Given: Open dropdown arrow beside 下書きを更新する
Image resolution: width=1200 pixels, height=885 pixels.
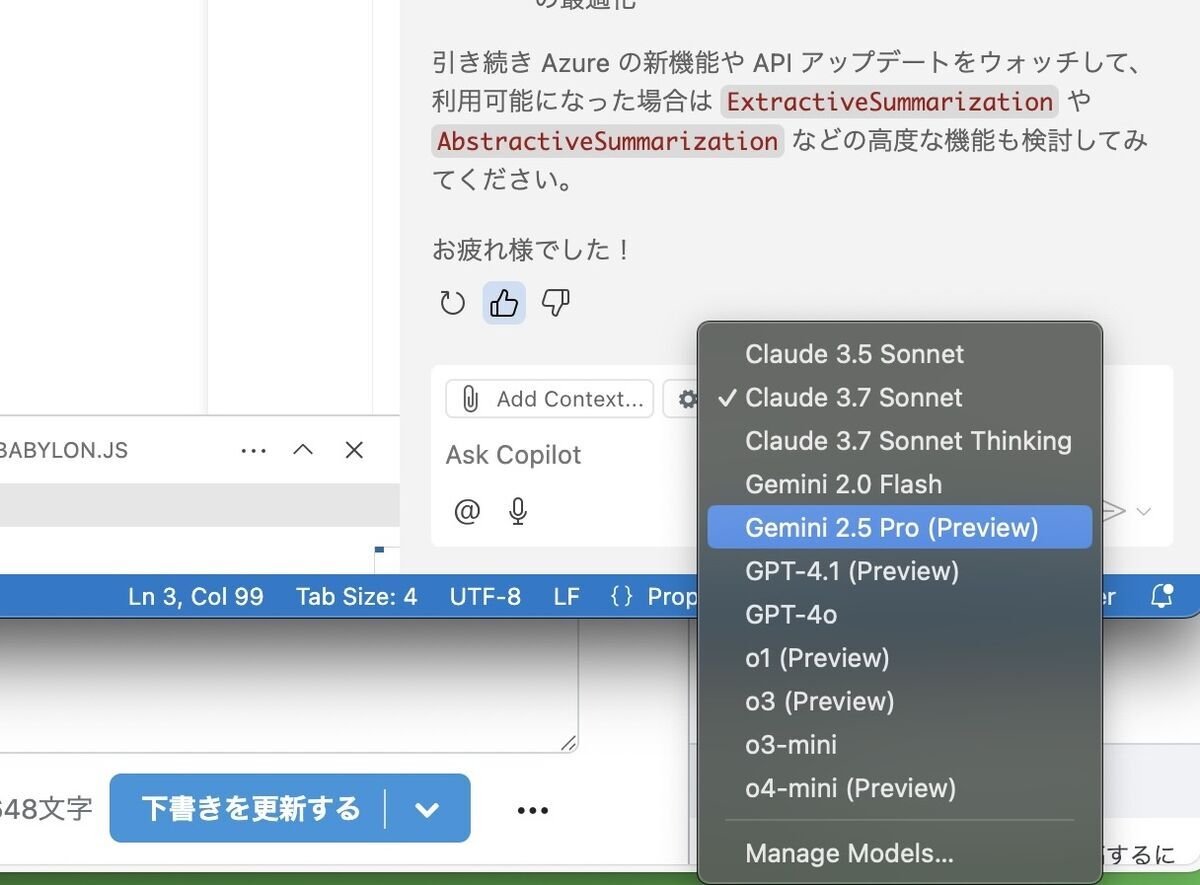Looking at the screenshot, I should tap(427, 809).
